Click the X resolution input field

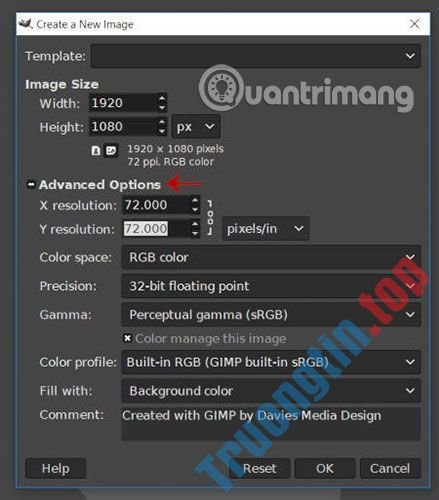point(156,205)
